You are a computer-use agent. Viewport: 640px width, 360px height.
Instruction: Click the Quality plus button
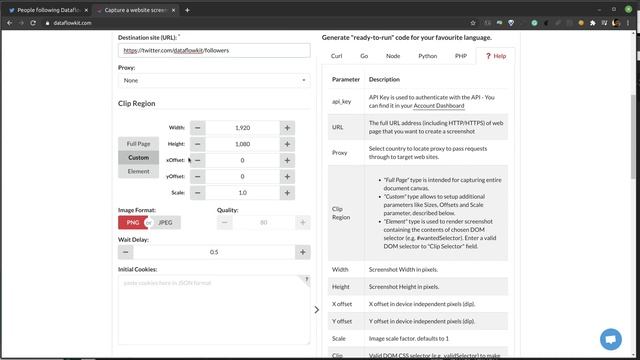(x=303, y=222)
